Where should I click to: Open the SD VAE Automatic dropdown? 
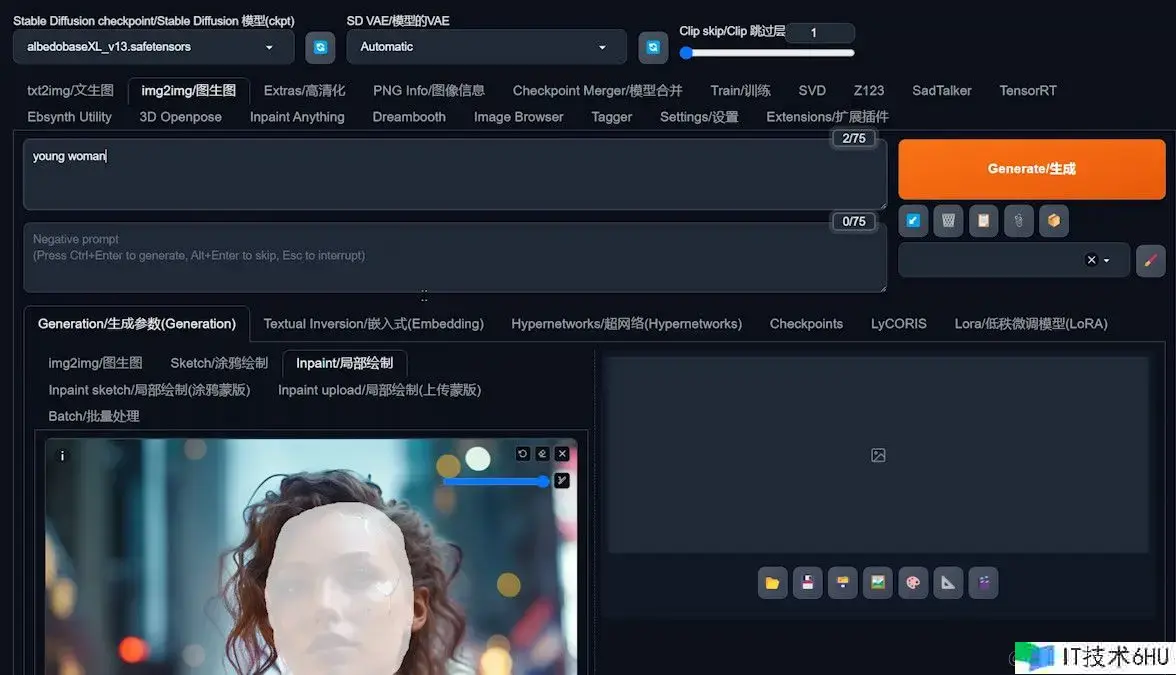(x=486, y=47)
